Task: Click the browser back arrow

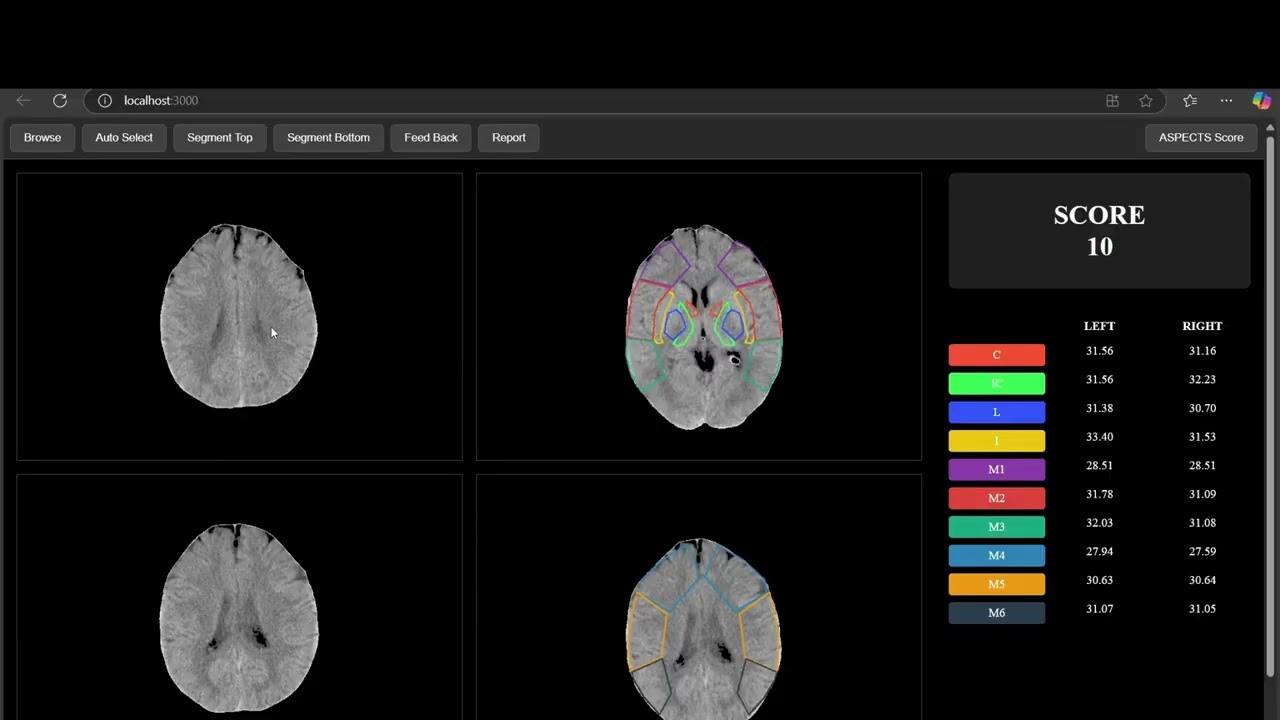Action: [x=23, y=101]
